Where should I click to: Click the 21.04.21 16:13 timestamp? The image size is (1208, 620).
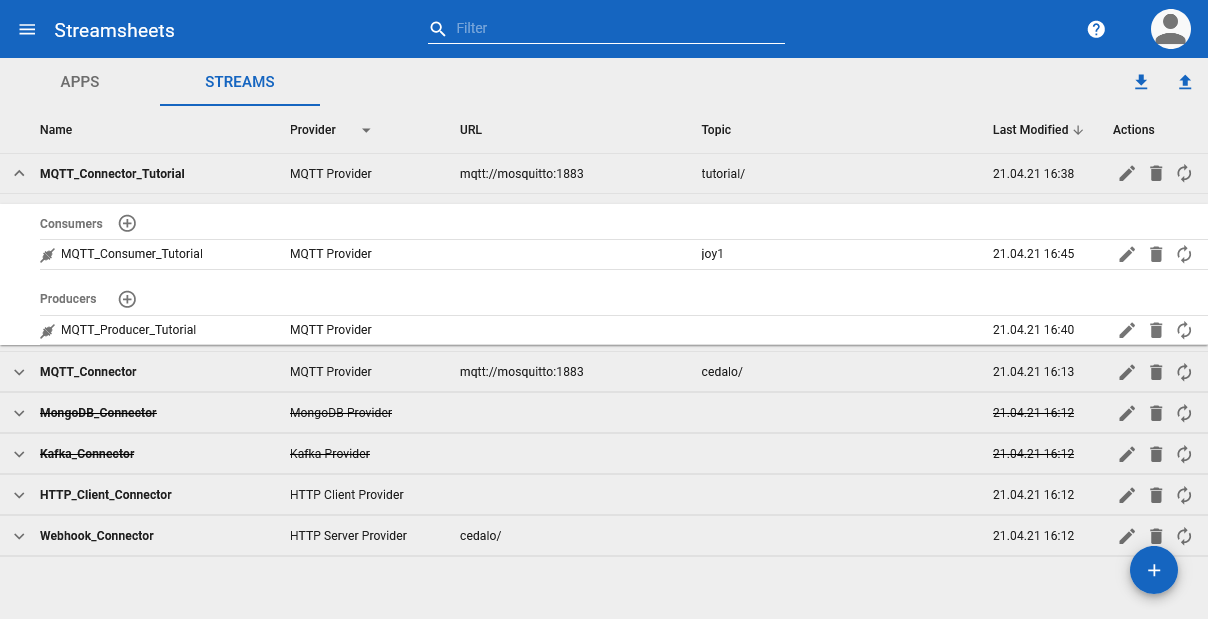1034,372
